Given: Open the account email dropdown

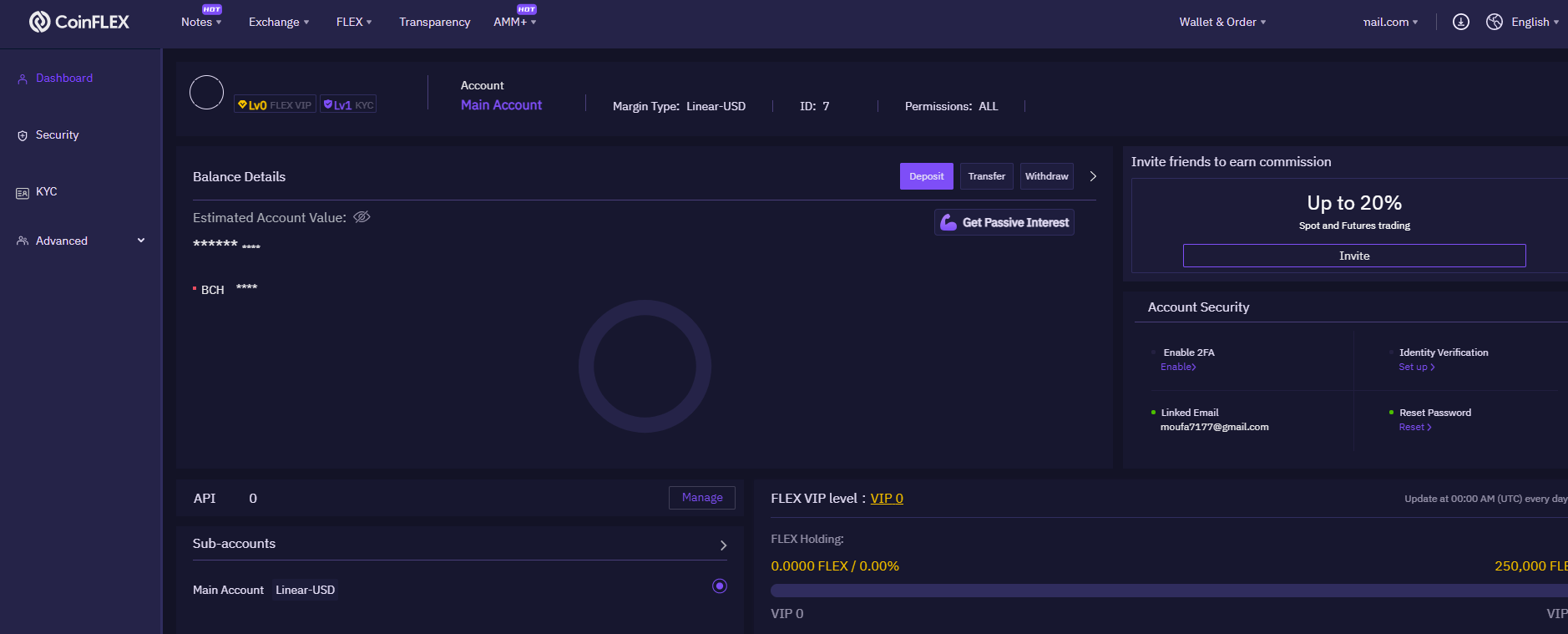Looking at the screenshot, I should (x=1390, y=22).
